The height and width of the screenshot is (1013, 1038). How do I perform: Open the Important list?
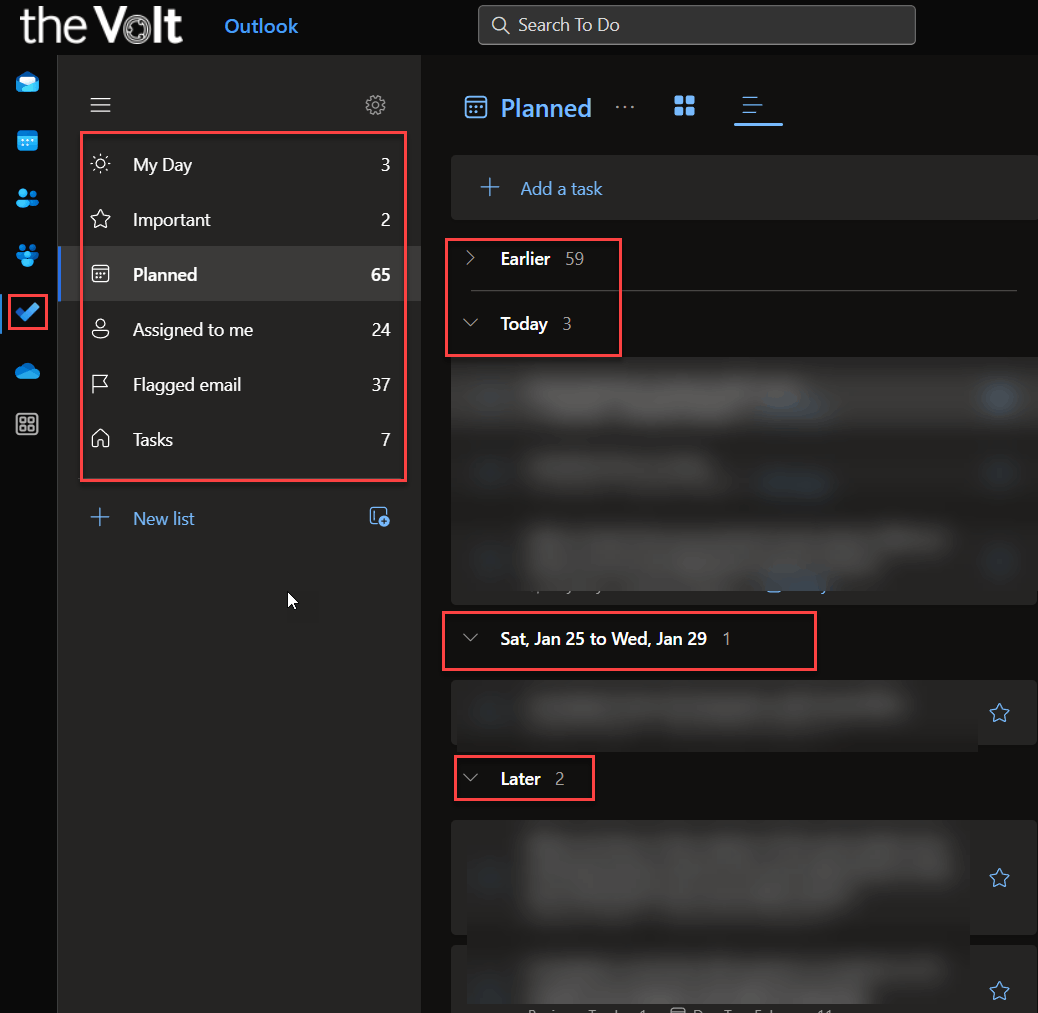[242, 219]
